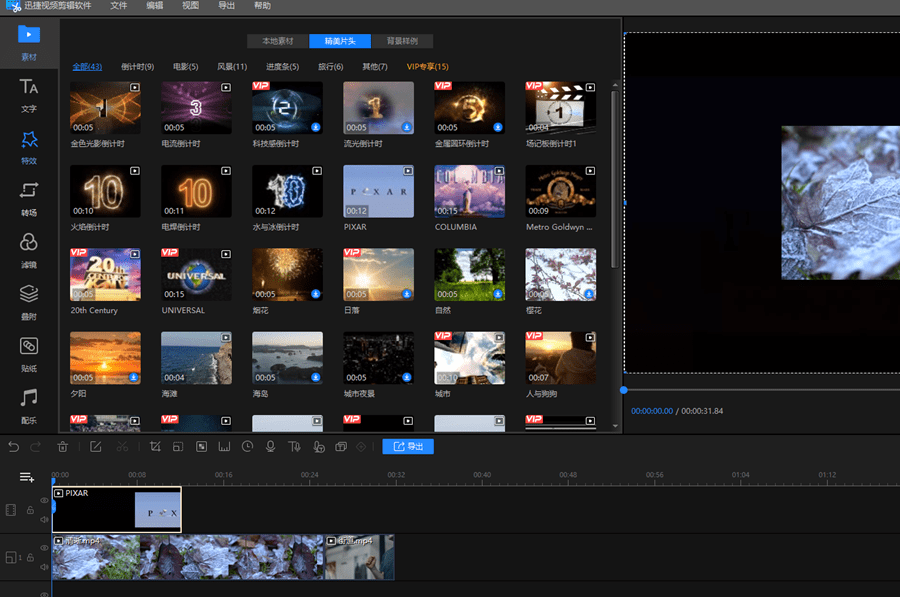Click the edit pencil icon in toolbar
Image resolution: width=900 pixels, height=597 pixels.
tap(95, 447)
